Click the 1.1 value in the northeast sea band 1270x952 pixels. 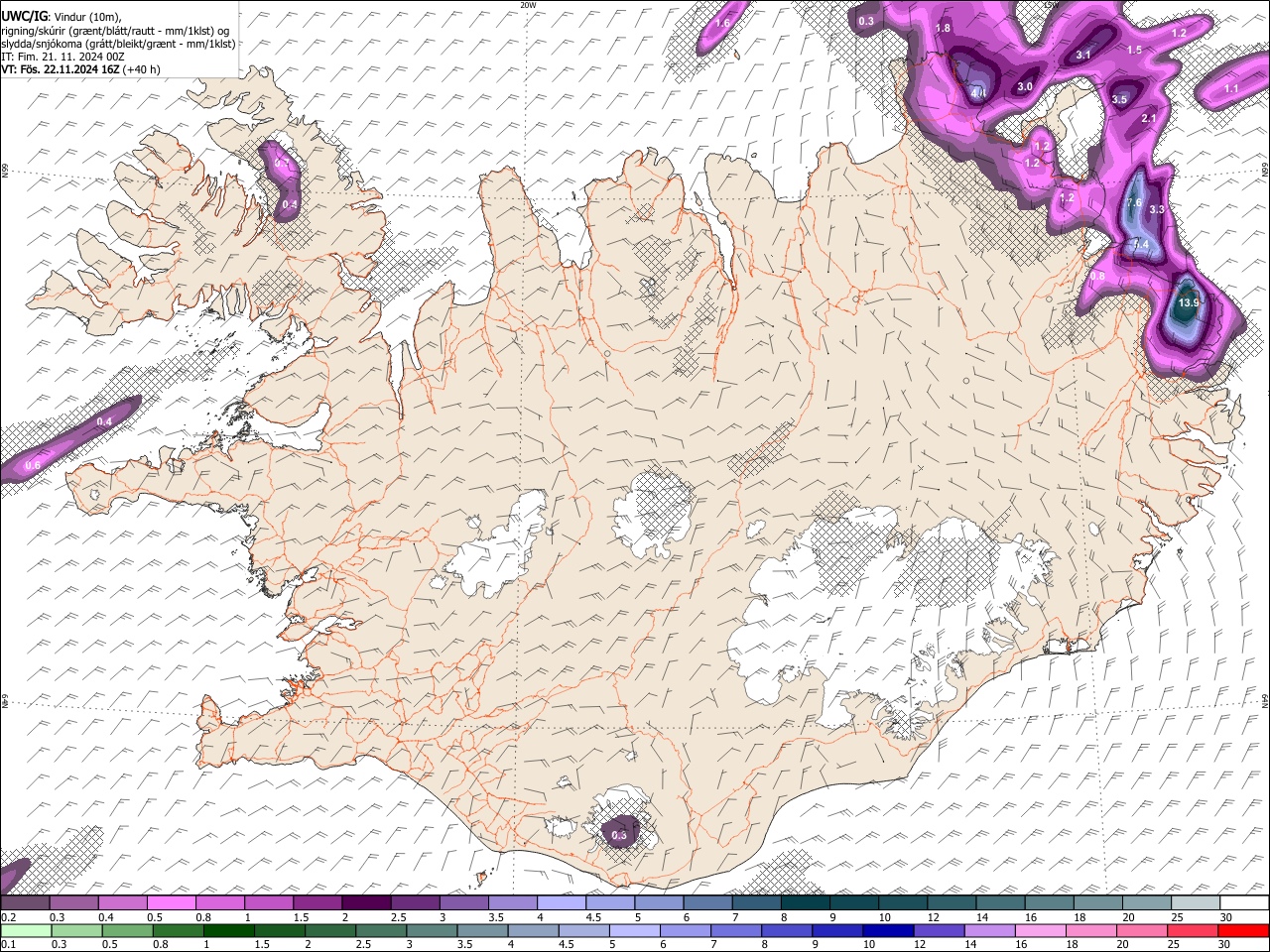click(1231, 88)
